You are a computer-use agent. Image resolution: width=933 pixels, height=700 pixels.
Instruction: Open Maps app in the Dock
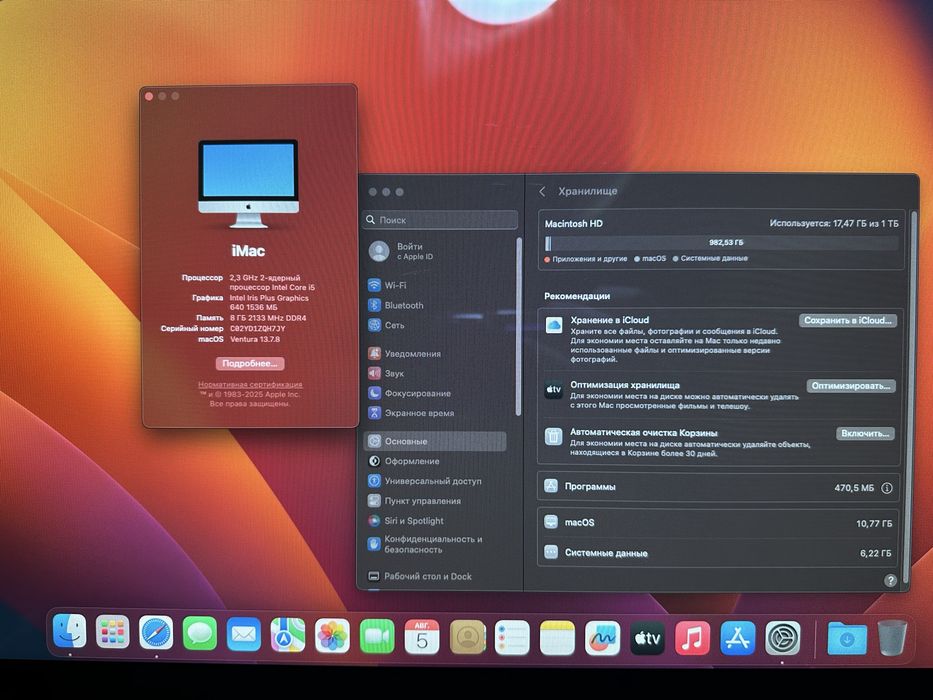288,635
